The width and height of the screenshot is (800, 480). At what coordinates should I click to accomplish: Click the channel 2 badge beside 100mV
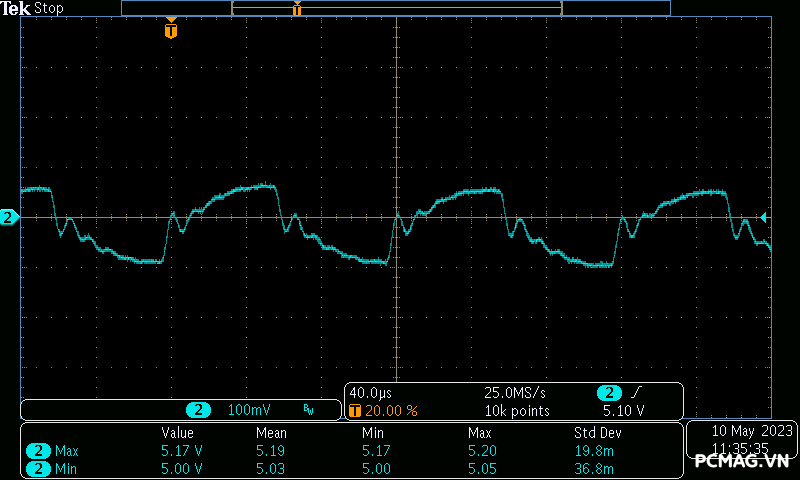click(x=200, y=410)
